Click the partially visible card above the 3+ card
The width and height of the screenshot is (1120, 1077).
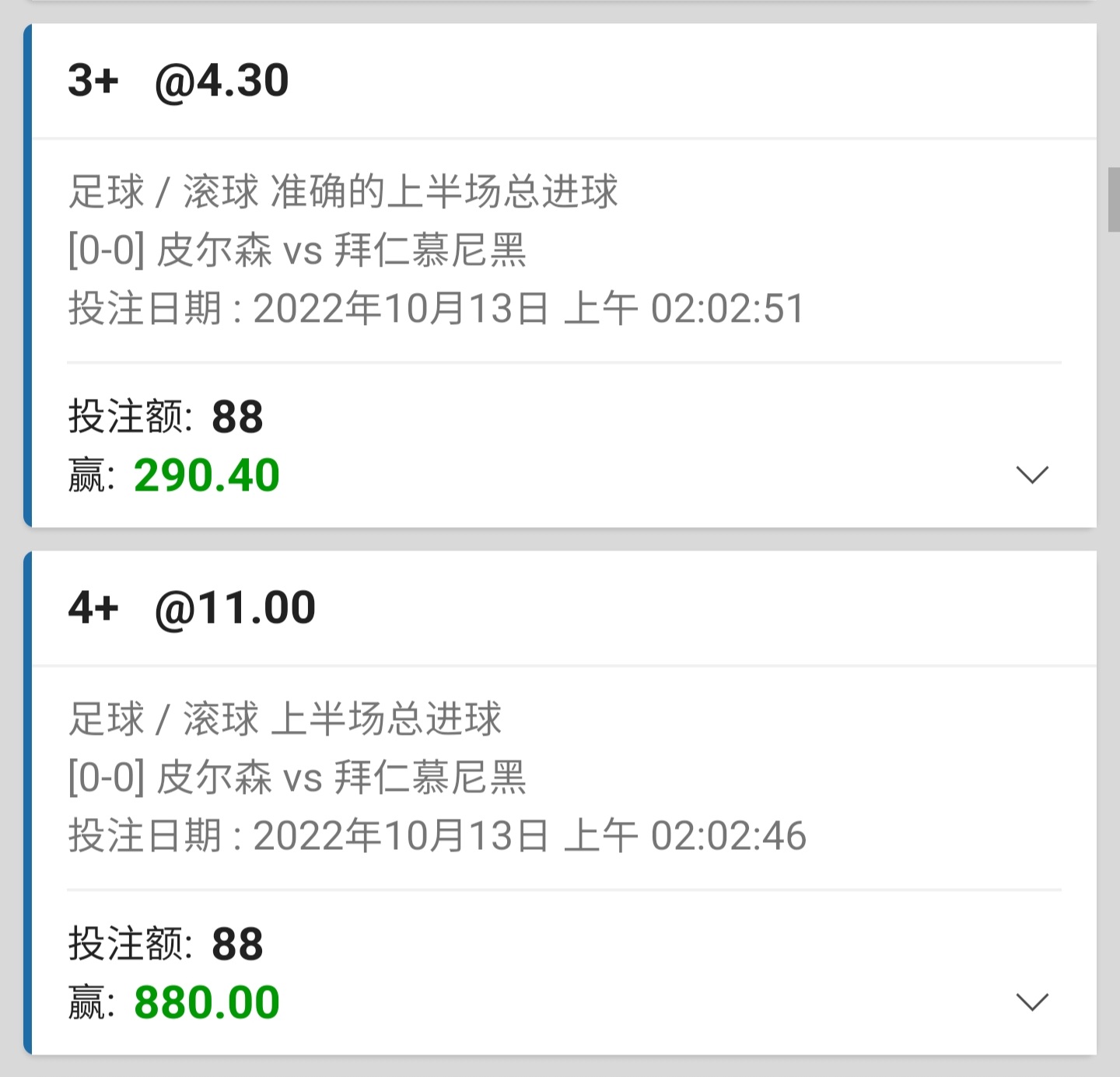560,2
